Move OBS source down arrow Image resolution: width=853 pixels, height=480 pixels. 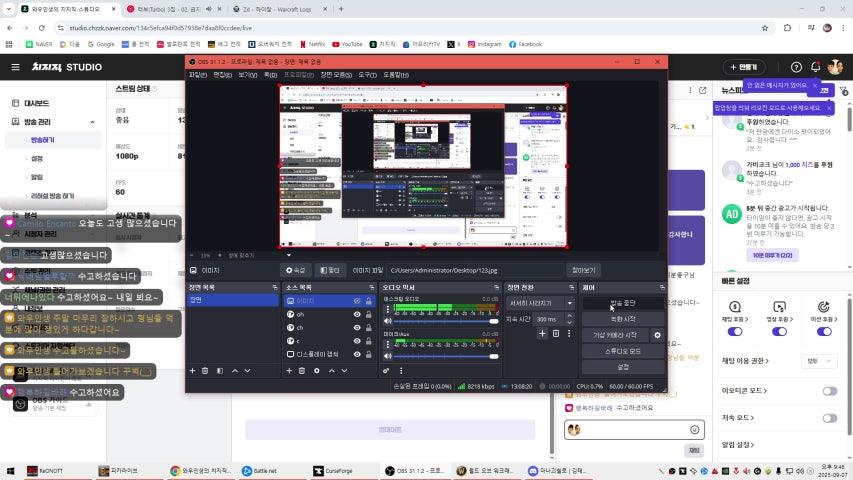pos(344,371)
